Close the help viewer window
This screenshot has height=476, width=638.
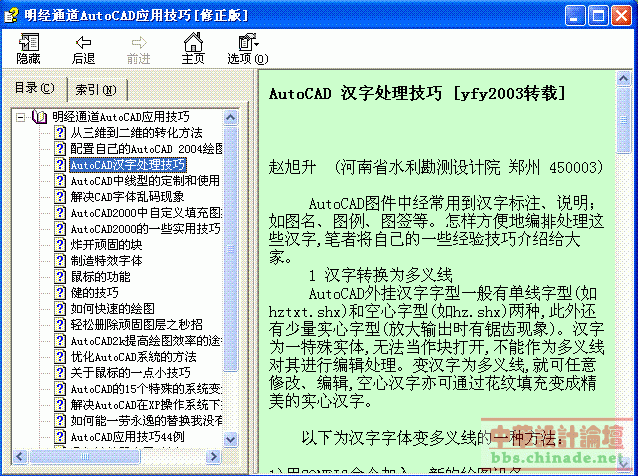621,15
